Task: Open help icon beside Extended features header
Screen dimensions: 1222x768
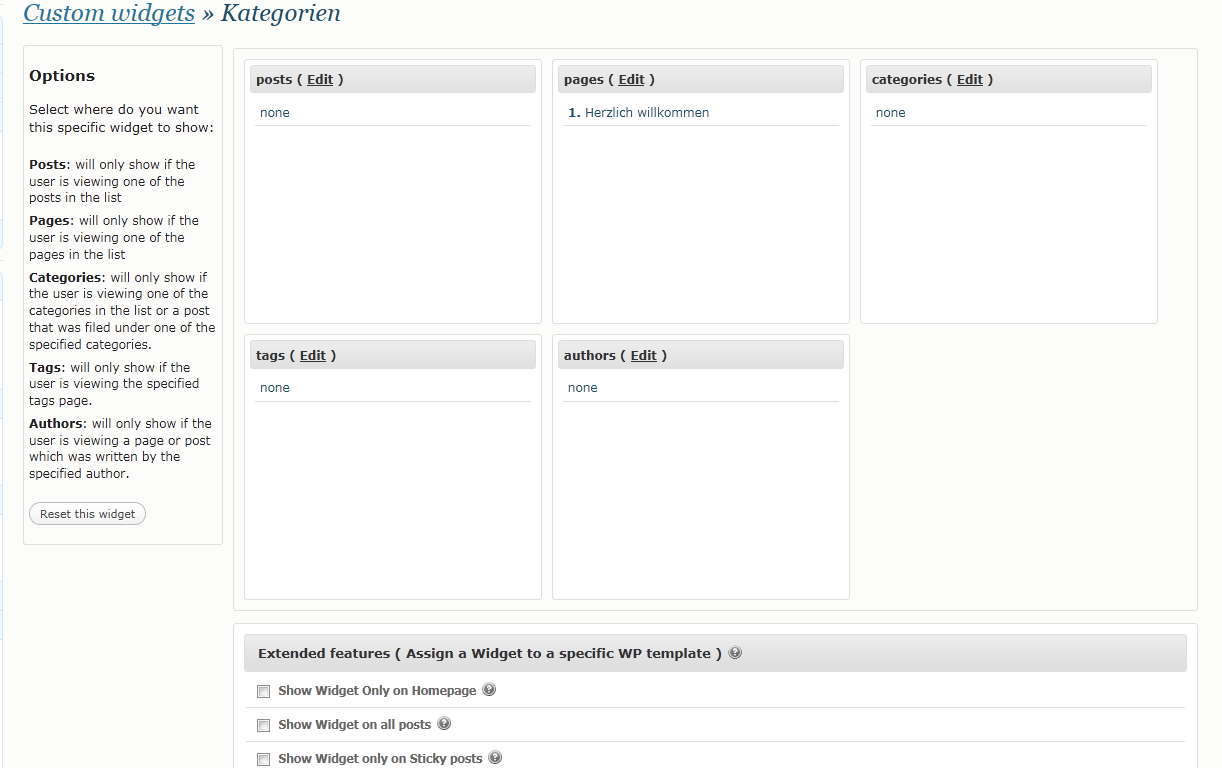Action: coord(735,653)
